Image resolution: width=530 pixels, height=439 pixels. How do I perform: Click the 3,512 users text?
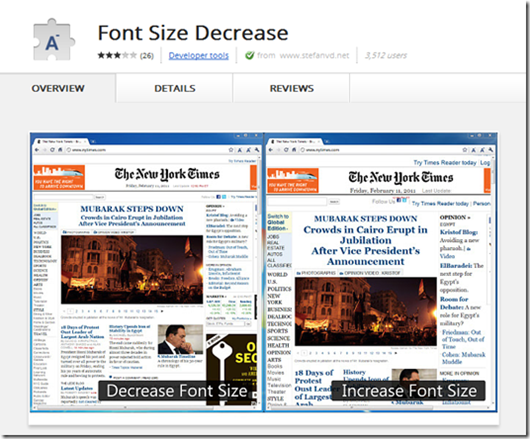click(x=386, y=55)
